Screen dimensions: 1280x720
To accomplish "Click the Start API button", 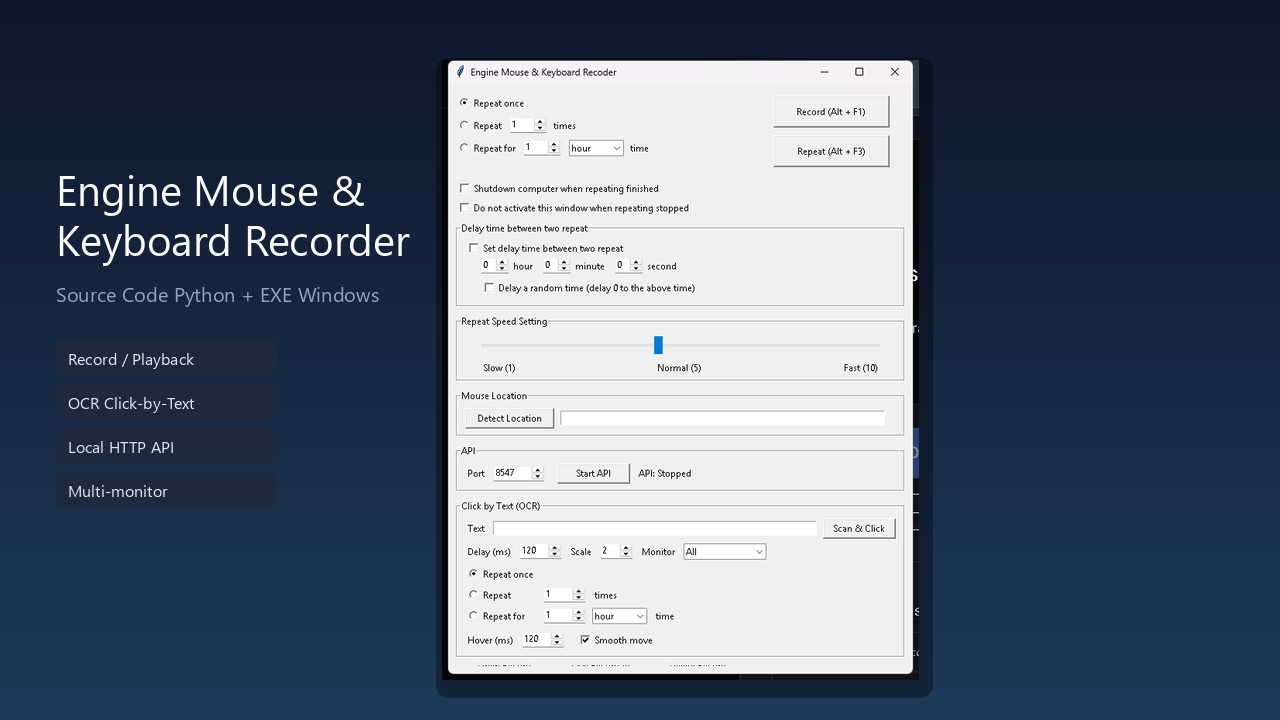I will (x=594, y=474).
